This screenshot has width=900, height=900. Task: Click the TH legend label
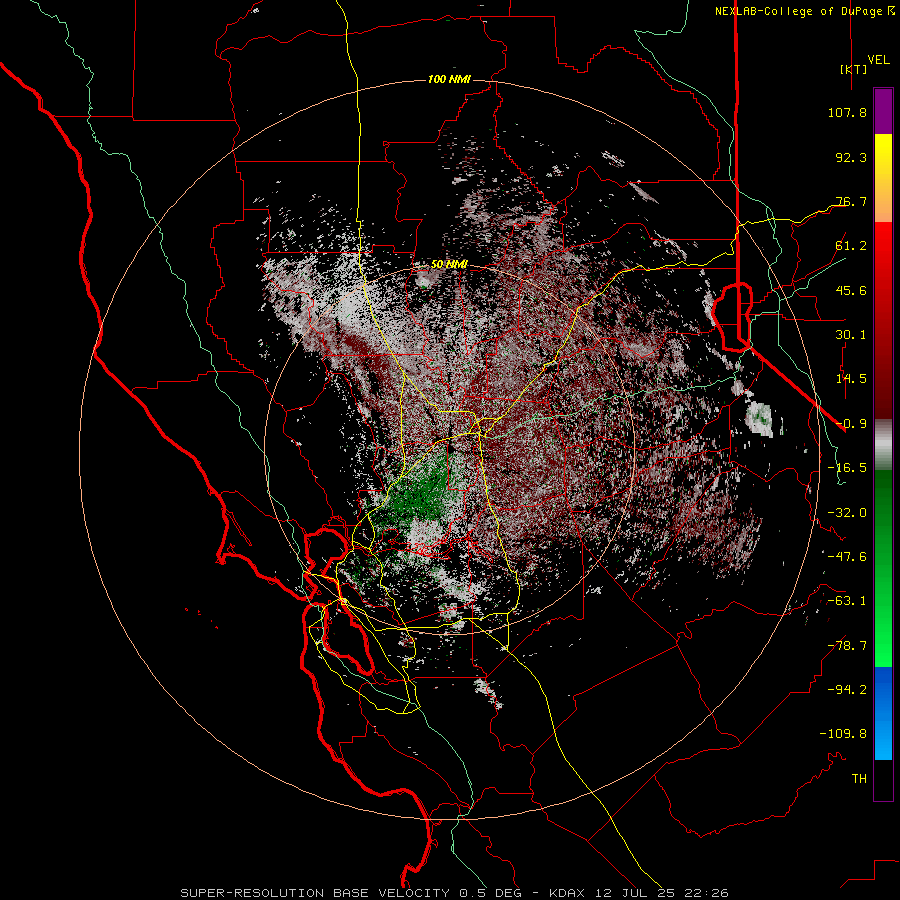click(x=859, y=779)
